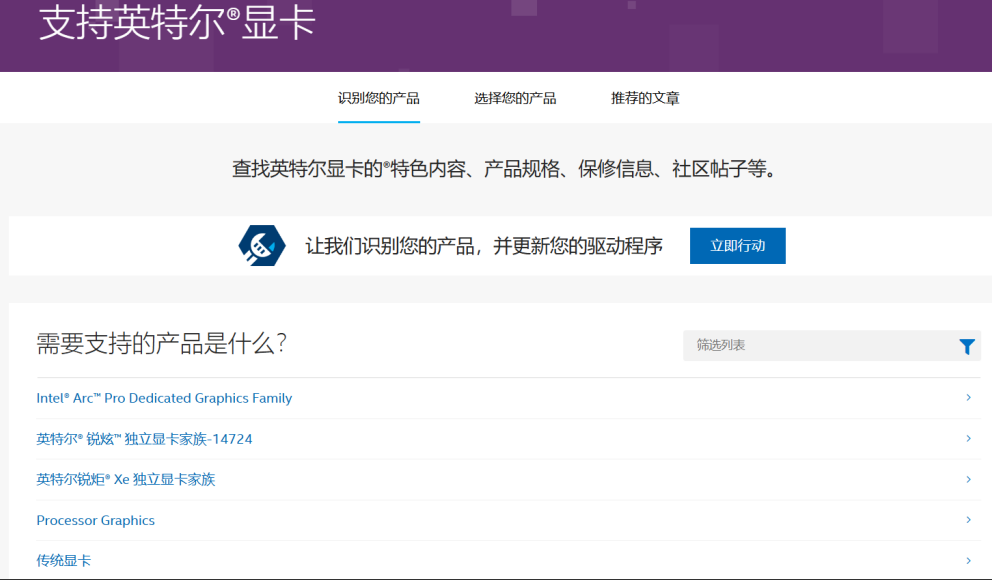992x580 pixels.
Task: Open the 选择您的产品 tab
Action: (515, 98)
